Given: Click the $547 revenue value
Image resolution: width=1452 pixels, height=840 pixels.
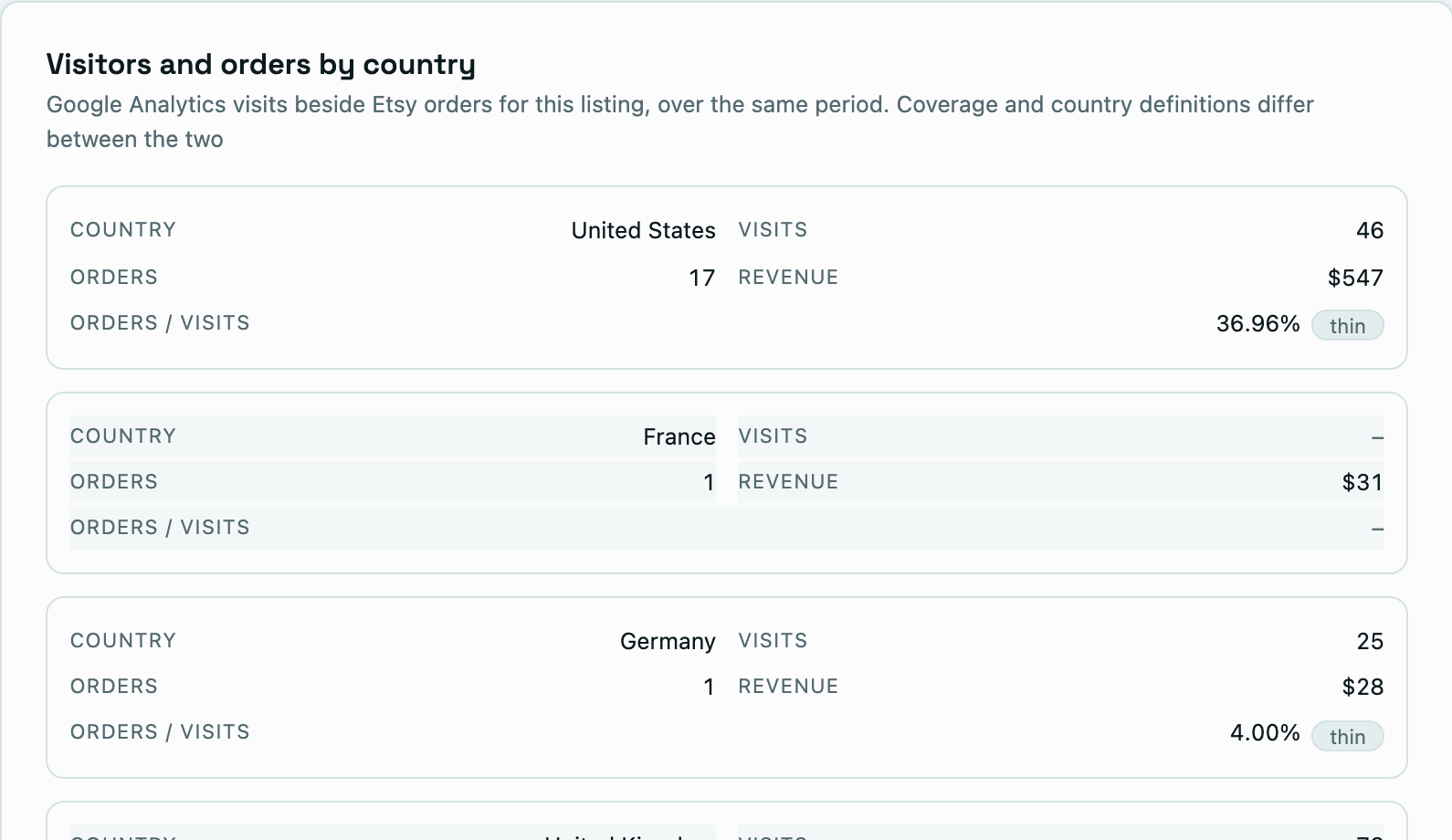Looking at the screenshot, I should click(x=1355, y=278).
